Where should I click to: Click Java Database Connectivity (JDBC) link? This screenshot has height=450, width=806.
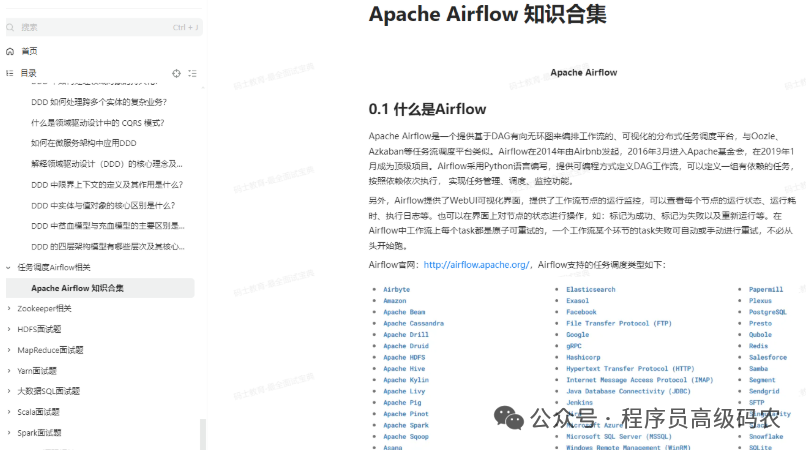click(x=628, y=391)
